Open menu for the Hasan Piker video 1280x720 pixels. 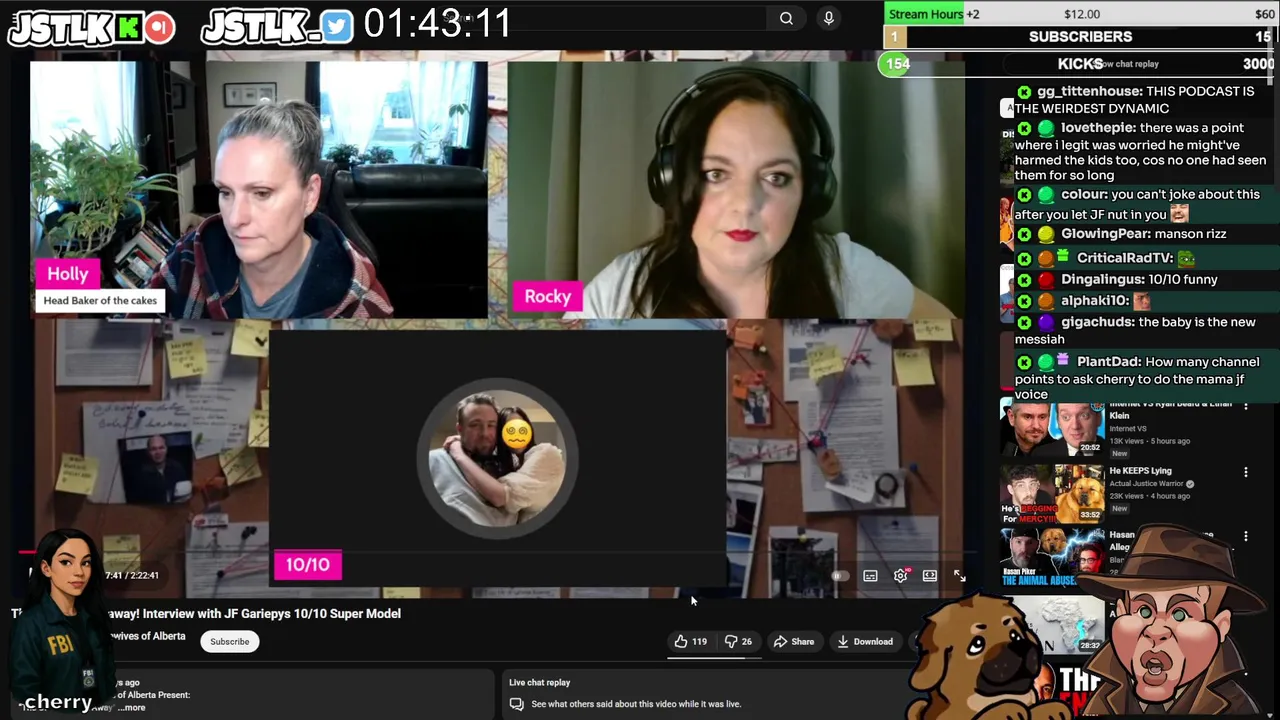[1245, 536]
